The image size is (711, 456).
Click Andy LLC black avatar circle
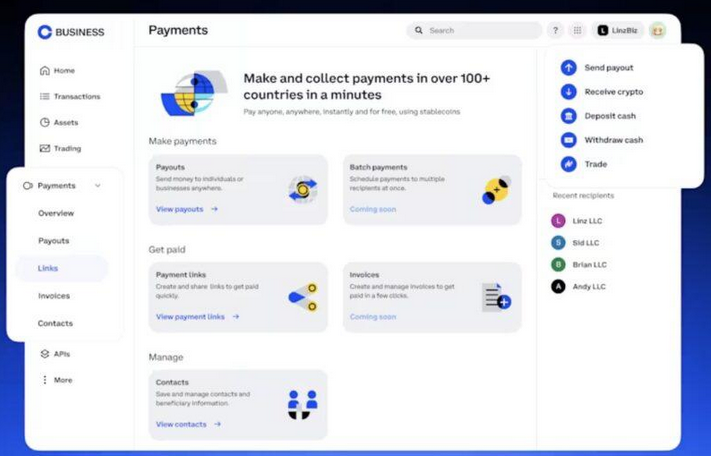[x=558, y=286]
